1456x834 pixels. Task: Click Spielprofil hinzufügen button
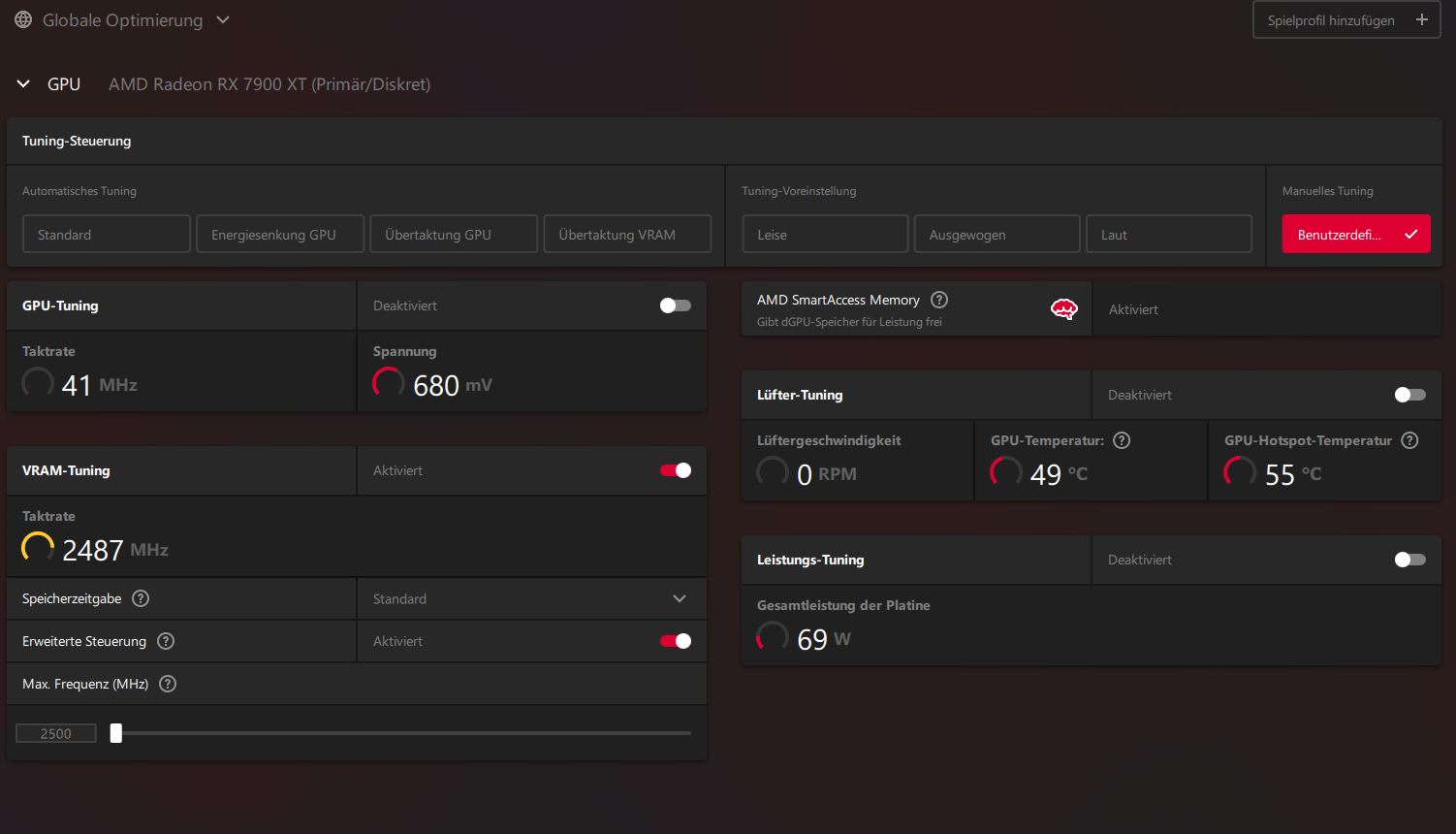[1346, 20]
